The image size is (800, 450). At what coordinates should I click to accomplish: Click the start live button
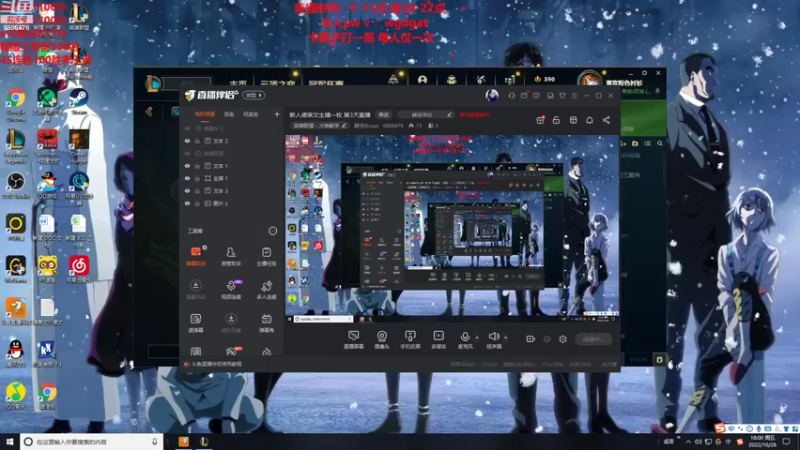tap(593, 339)
